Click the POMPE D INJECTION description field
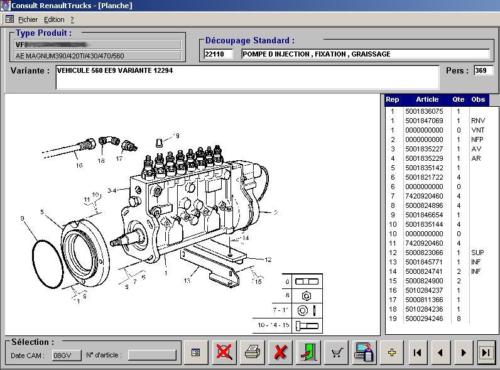The height and width of the screenshot is (370, 500). (366, 54)
